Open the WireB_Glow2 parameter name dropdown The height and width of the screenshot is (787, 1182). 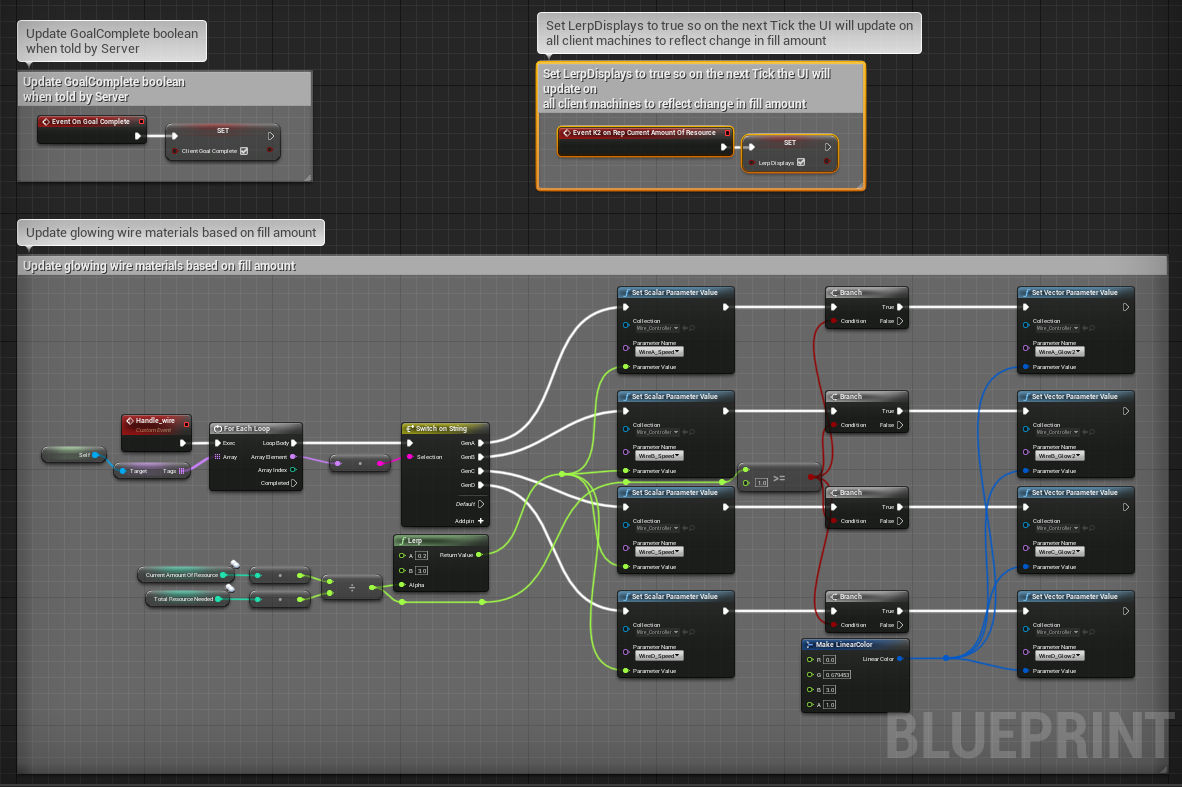[x=1059, y=455]
